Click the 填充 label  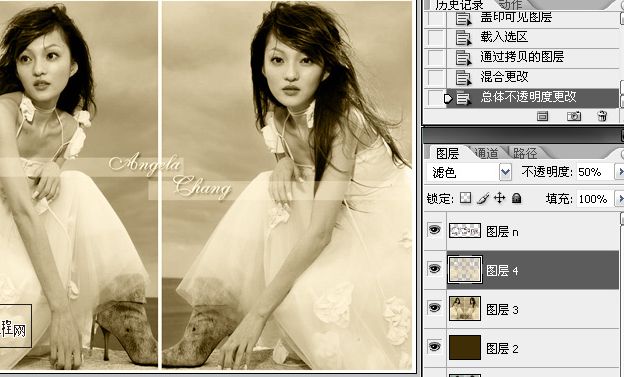pyautogui.click(x=560, y=198)
